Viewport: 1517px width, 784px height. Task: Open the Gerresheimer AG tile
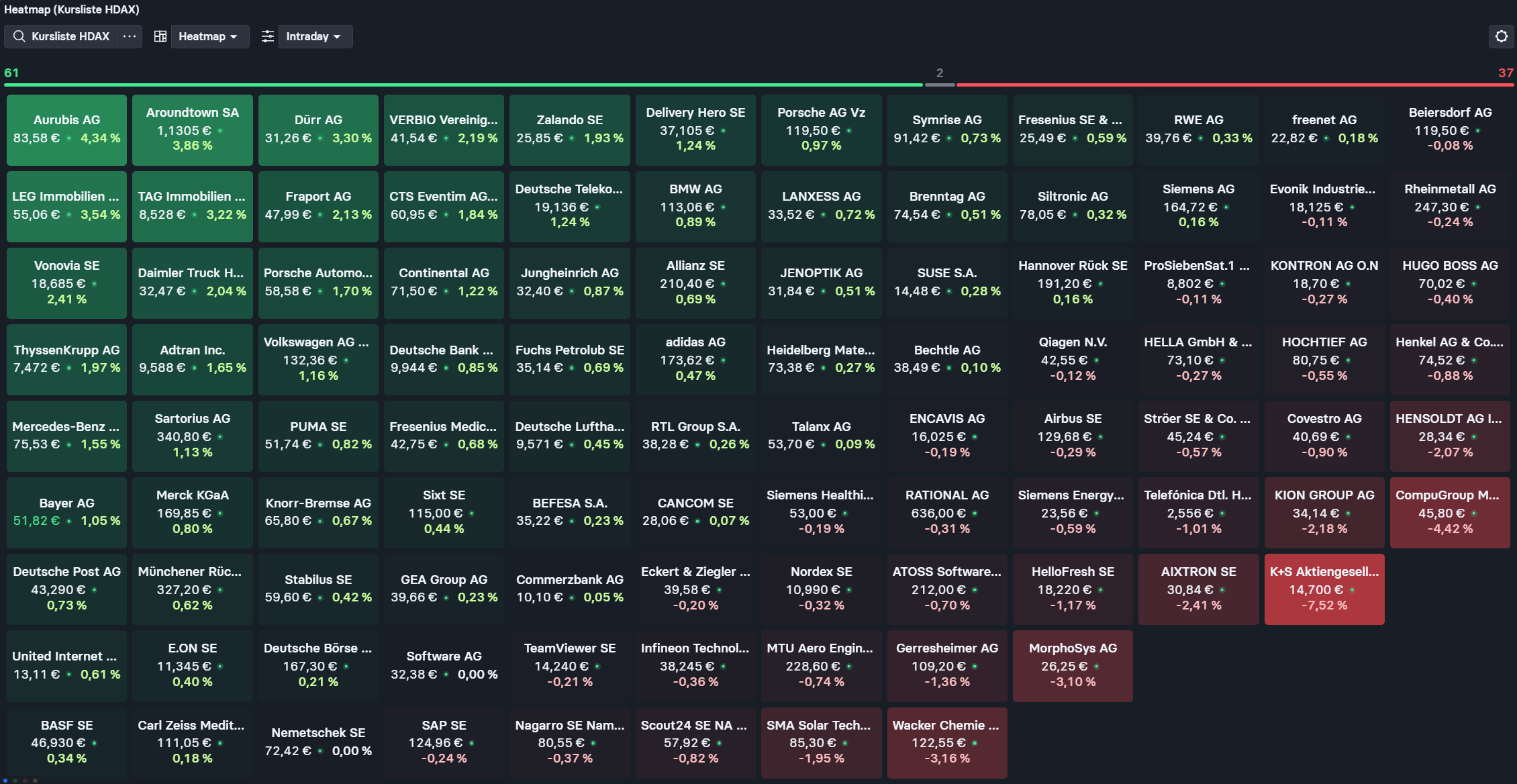pos(947,666)
